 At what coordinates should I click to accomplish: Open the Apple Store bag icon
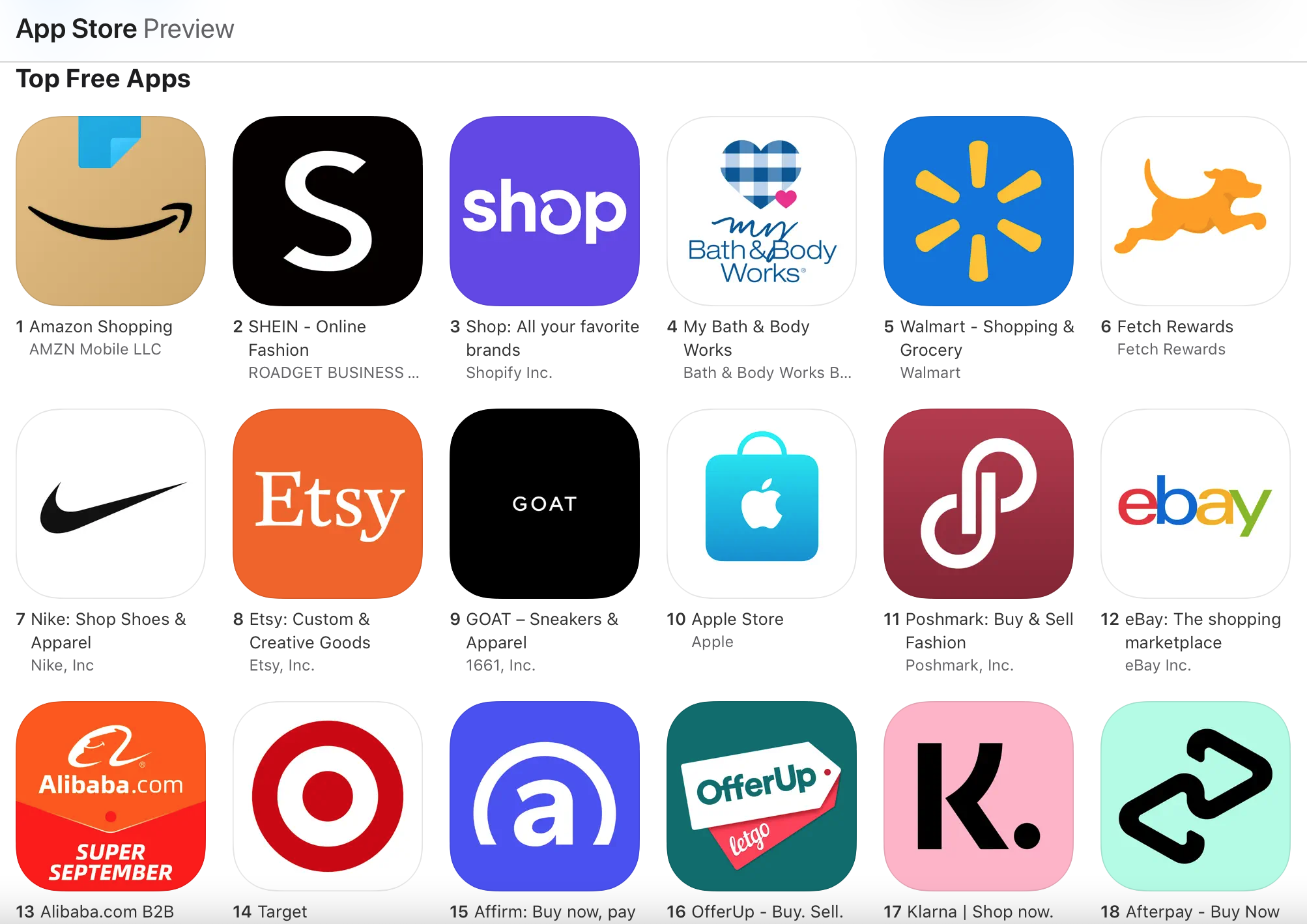pos(762,504)
